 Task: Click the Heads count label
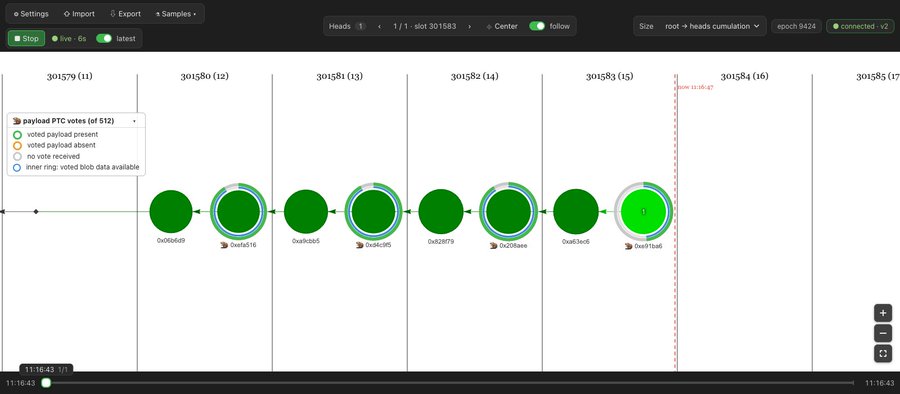347,26
